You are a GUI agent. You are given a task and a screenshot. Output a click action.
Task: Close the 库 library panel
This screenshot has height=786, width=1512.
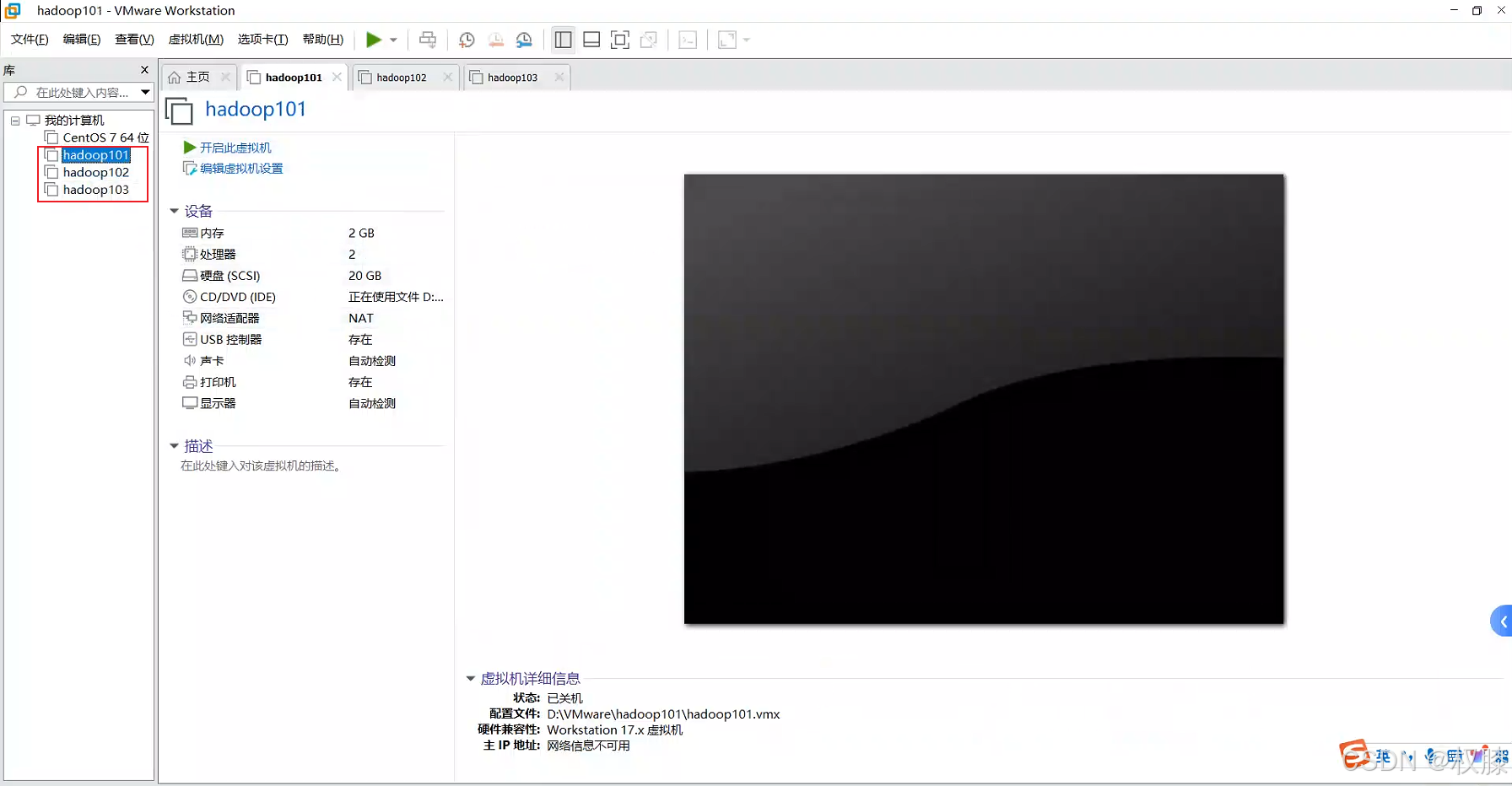pos(144,70)
